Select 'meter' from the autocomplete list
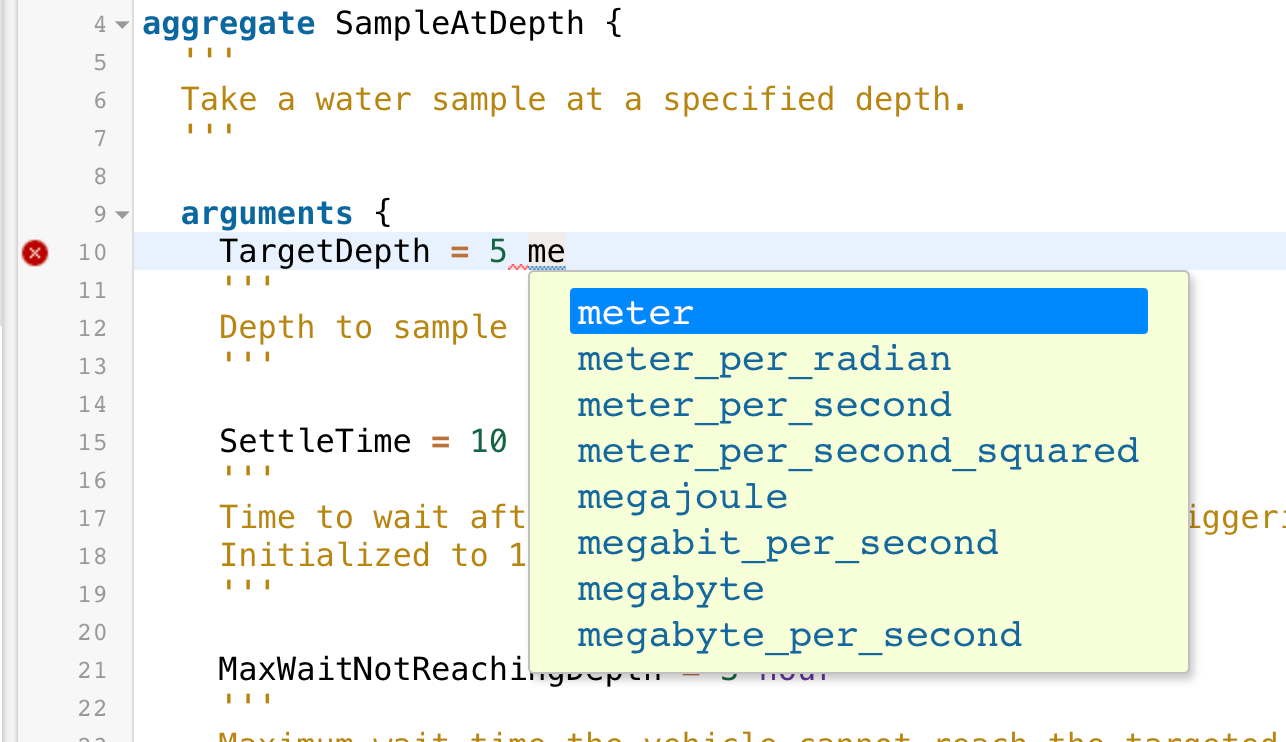This screenshot has width=1286, height=742. 858,313
